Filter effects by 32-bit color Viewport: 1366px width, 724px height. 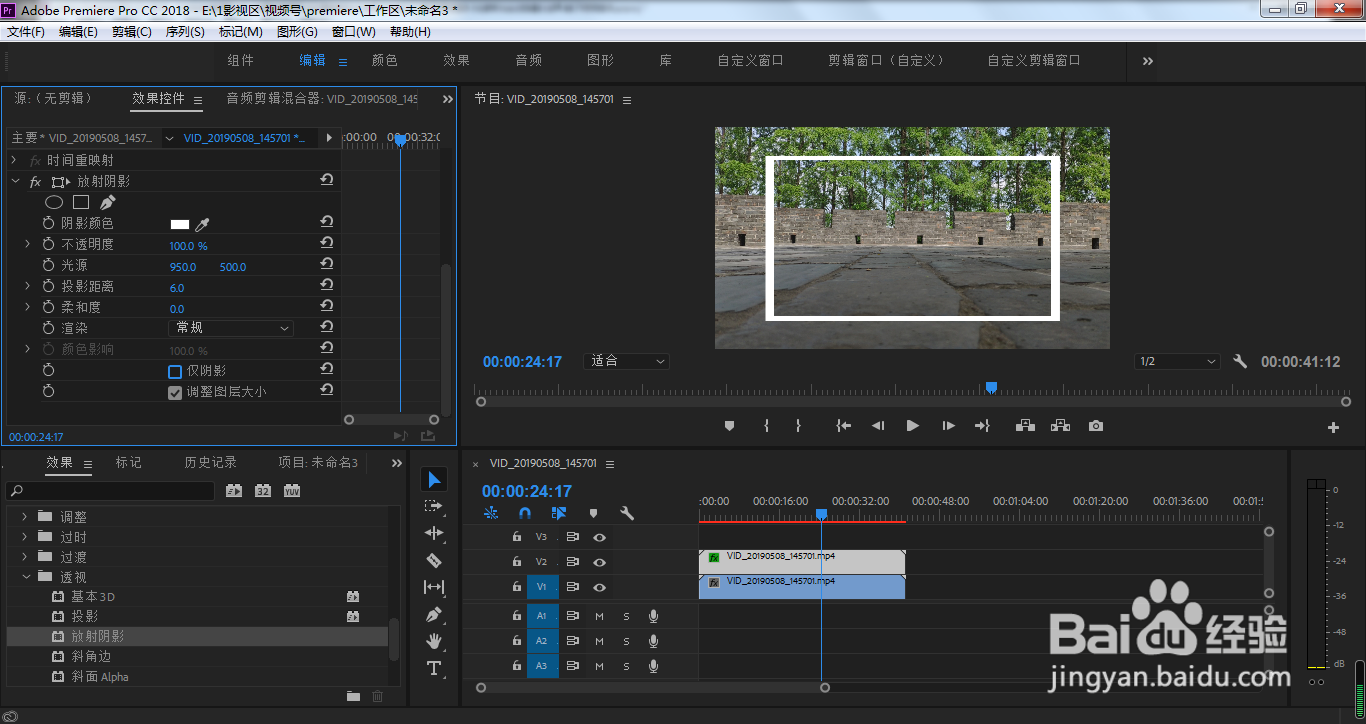pyautogui.click(x=263, y=491)
